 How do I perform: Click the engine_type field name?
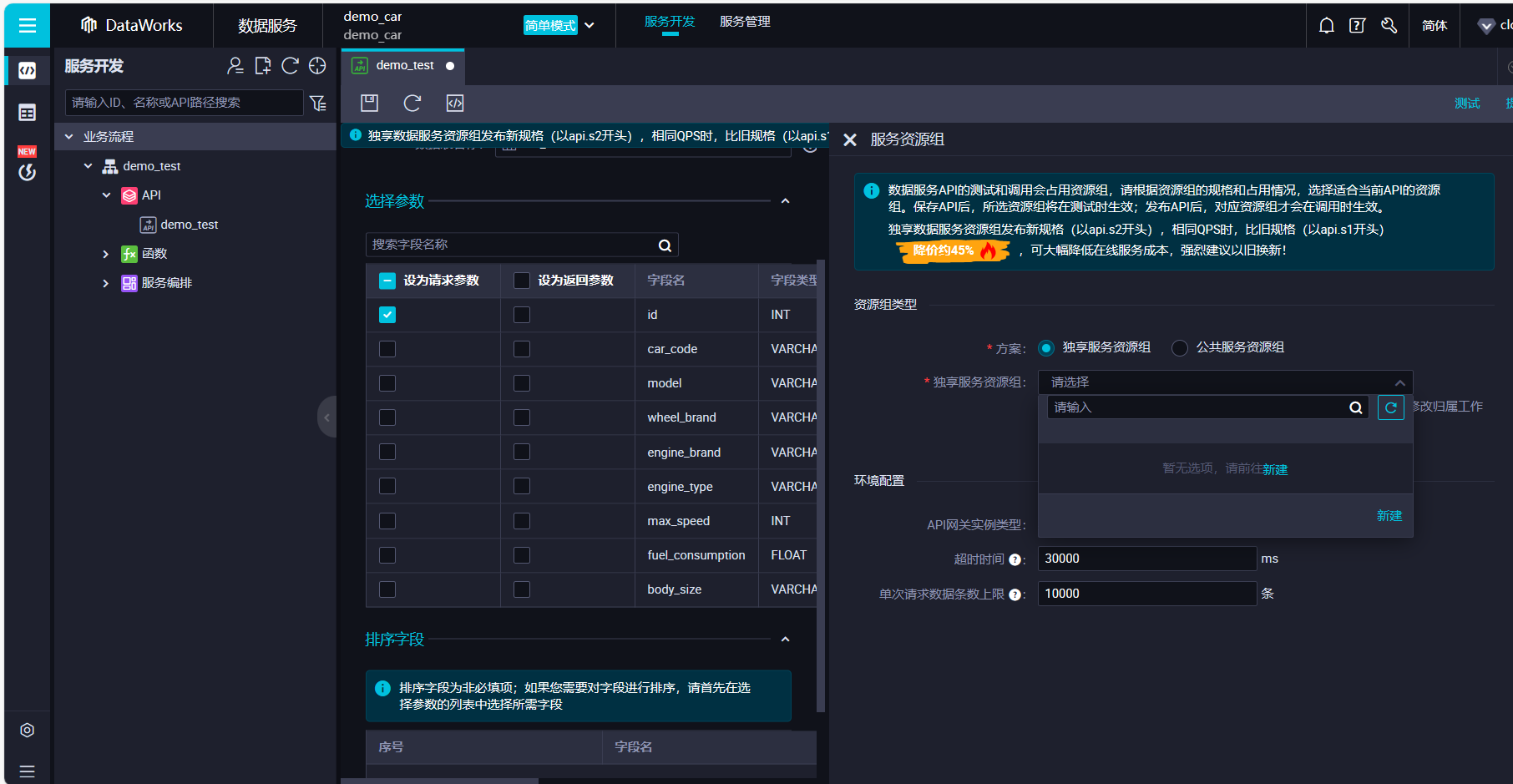[680, 487]
